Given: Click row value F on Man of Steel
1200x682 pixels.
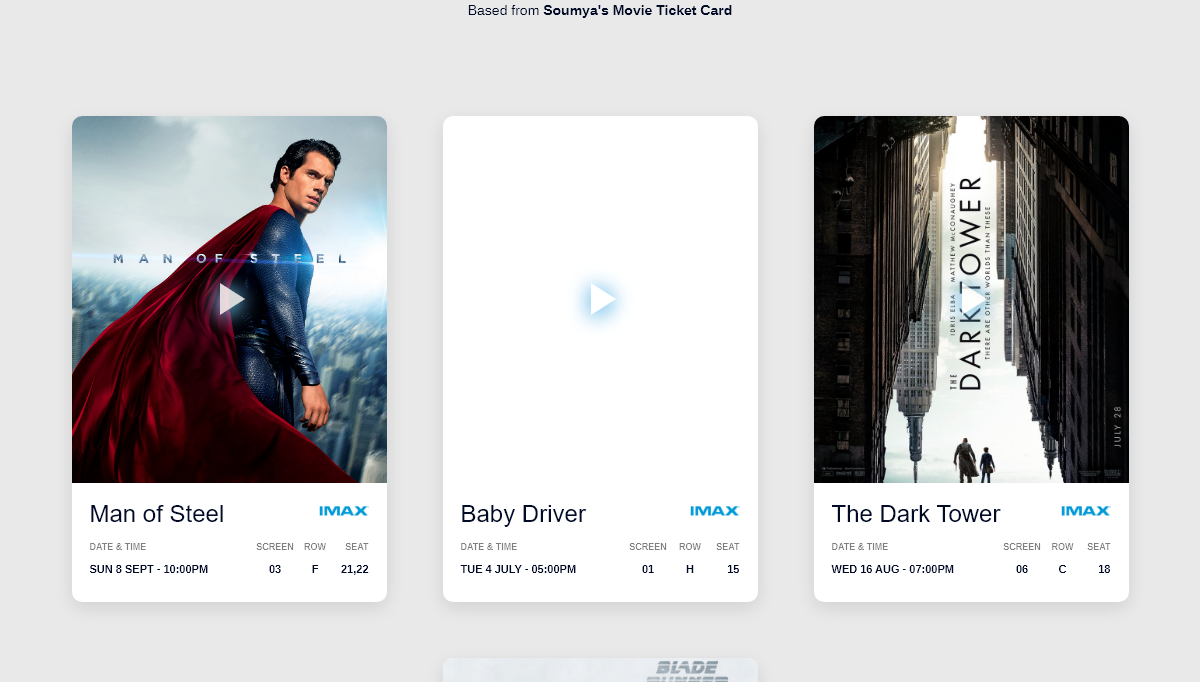Looking at the screenshot, I should 315,570.
